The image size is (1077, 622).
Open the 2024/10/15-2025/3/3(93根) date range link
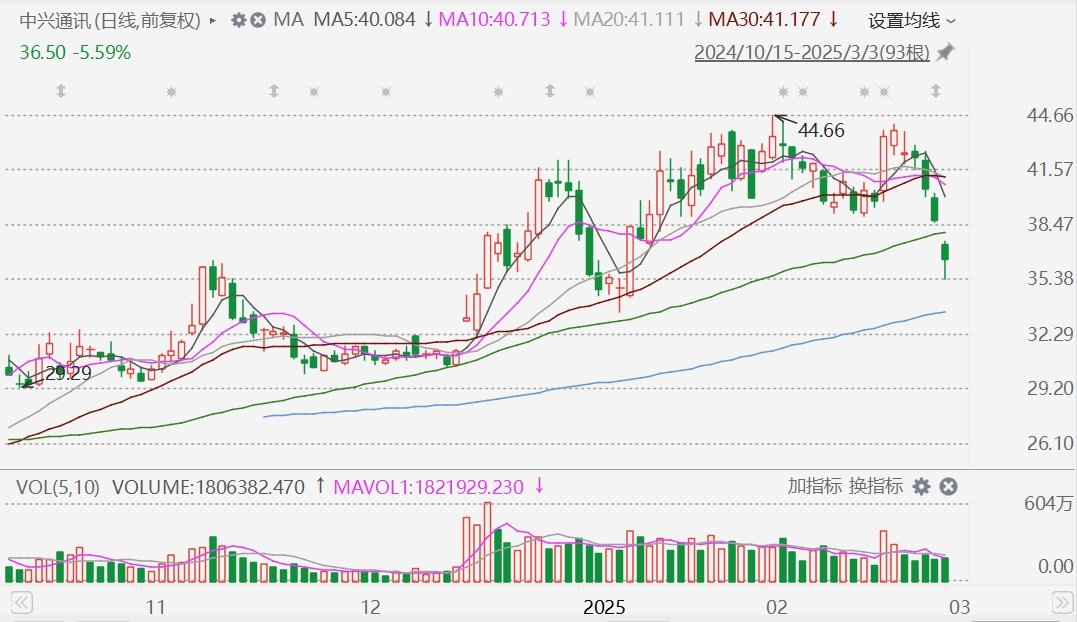coord(812,52)
